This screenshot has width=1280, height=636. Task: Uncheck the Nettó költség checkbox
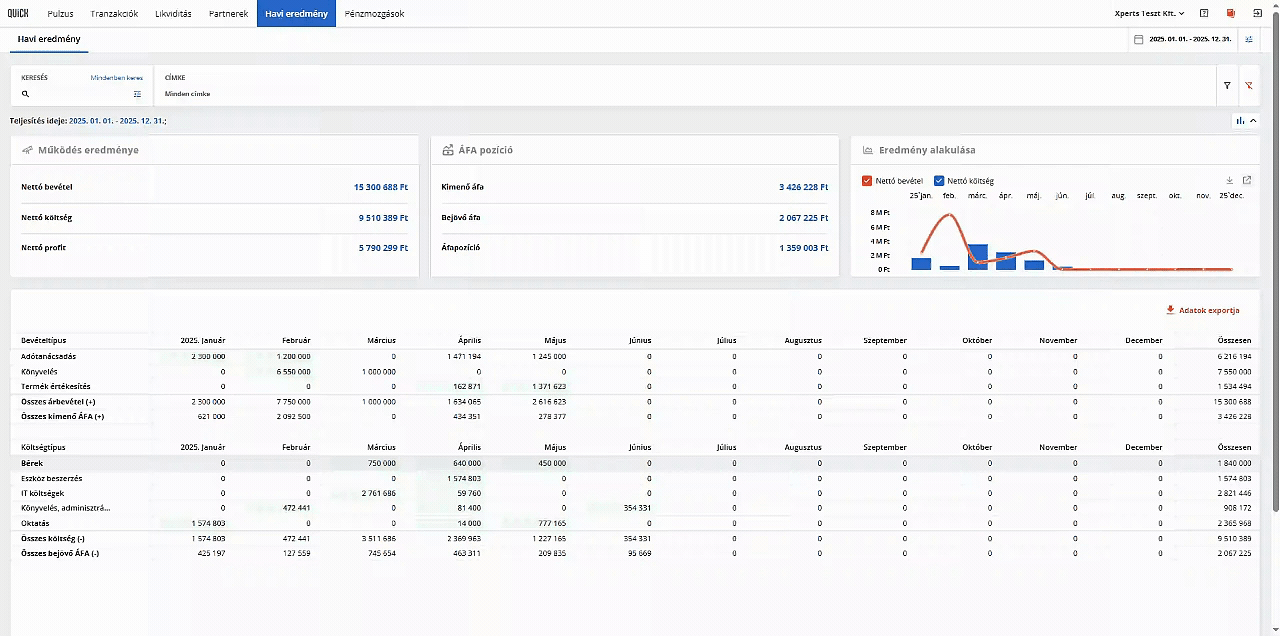tap(939, 181)
